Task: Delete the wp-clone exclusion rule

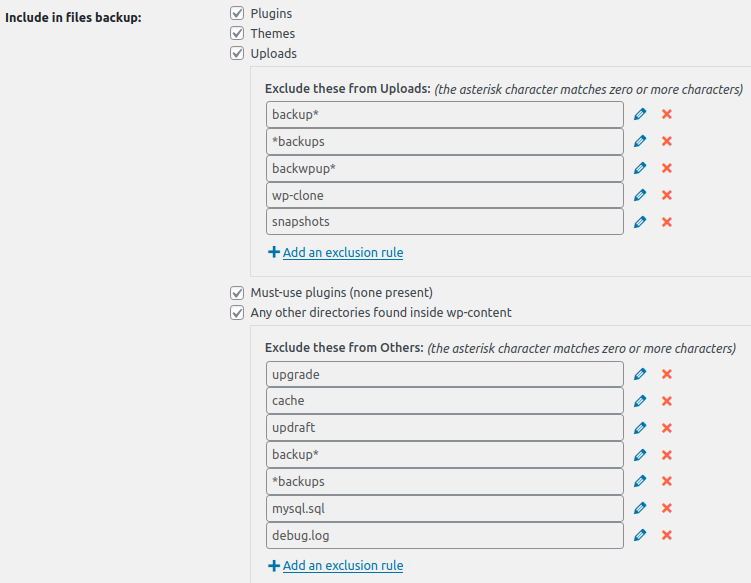Action: click(x=667, y=195)
